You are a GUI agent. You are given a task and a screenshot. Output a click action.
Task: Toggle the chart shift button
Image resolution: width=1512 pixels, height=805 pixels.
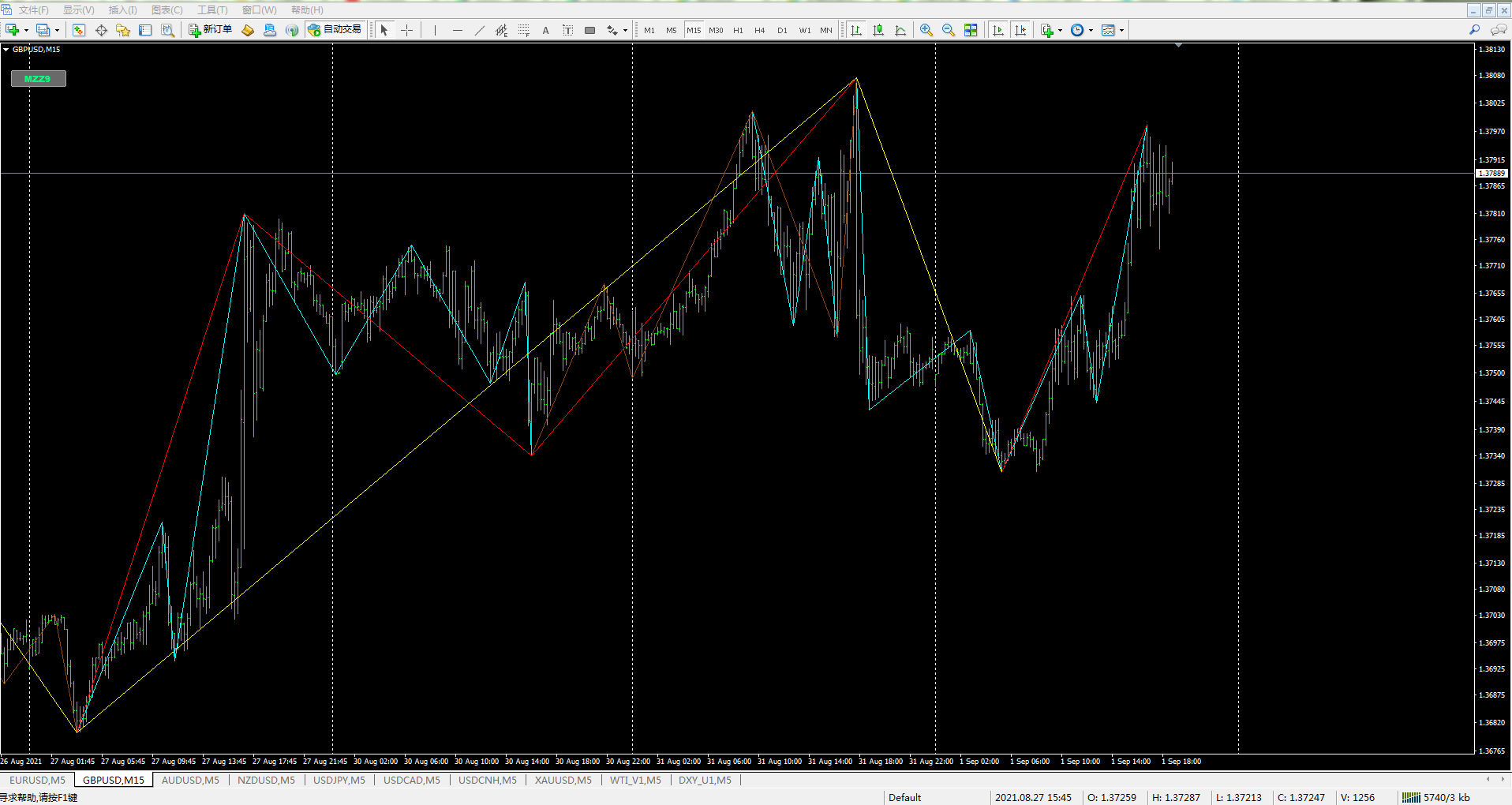tap(1020, 30)
